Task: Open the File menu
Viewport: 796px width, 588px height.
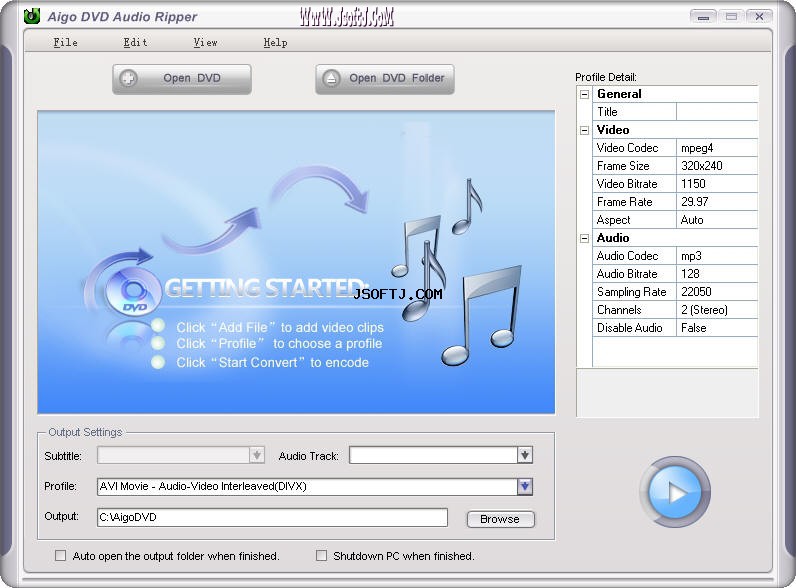Action: (x=65, y=43)
